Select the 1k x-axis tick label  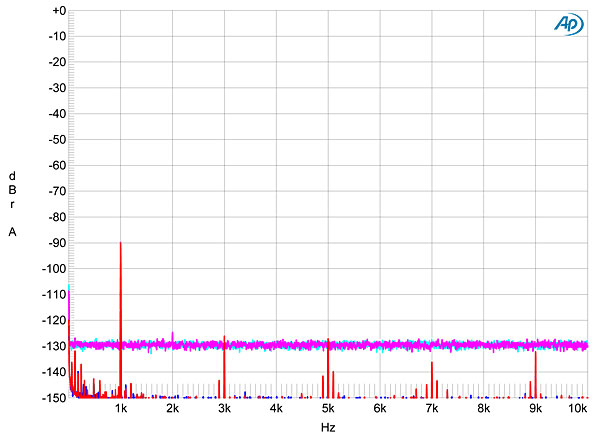(x=121, y=410)
